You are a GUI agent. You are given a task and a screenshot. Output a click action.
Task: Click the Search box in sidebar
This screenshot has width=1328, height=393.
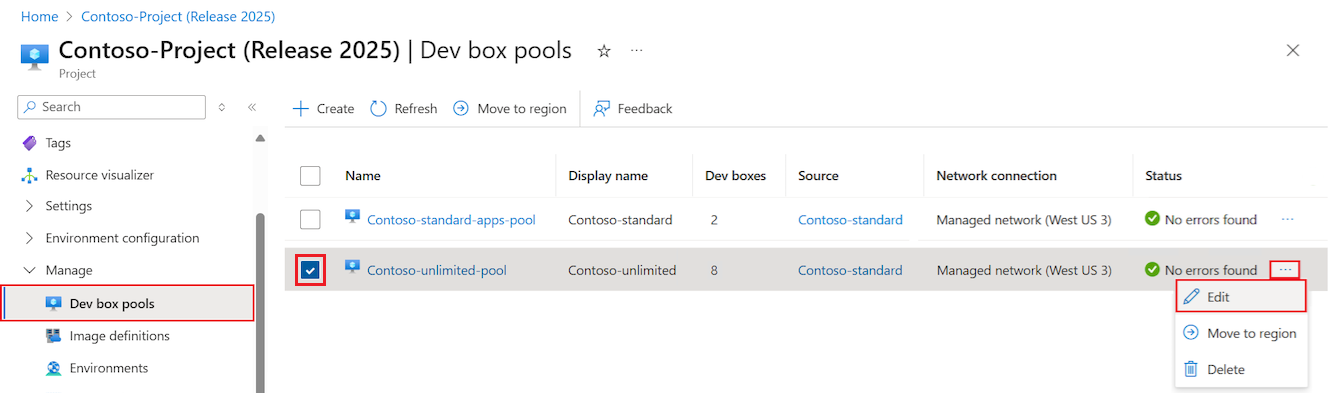click(x=112, y=107)
